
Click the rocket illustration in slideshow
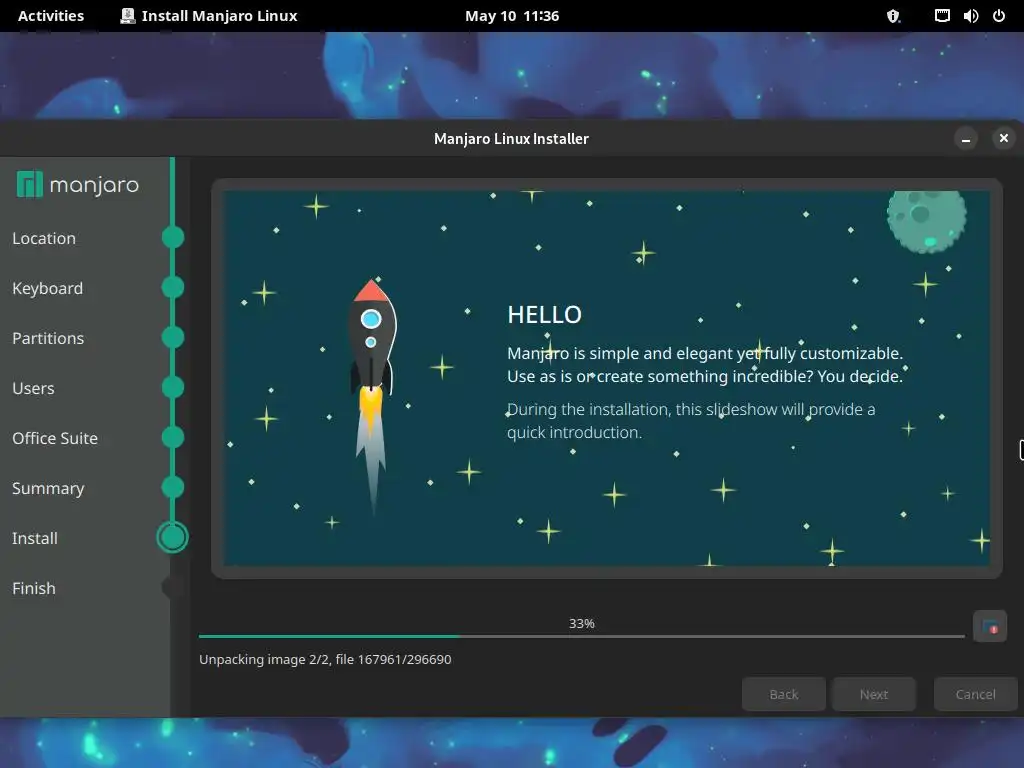click(x=372, y=396)
